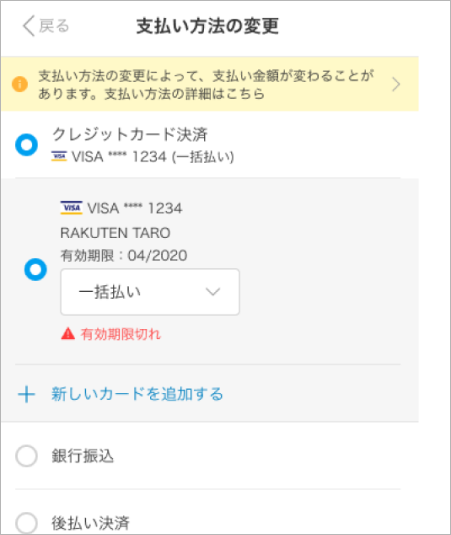Click the クレジットカード決済 heading text
This screenshot has height=535, width=451.
point(130,134)
